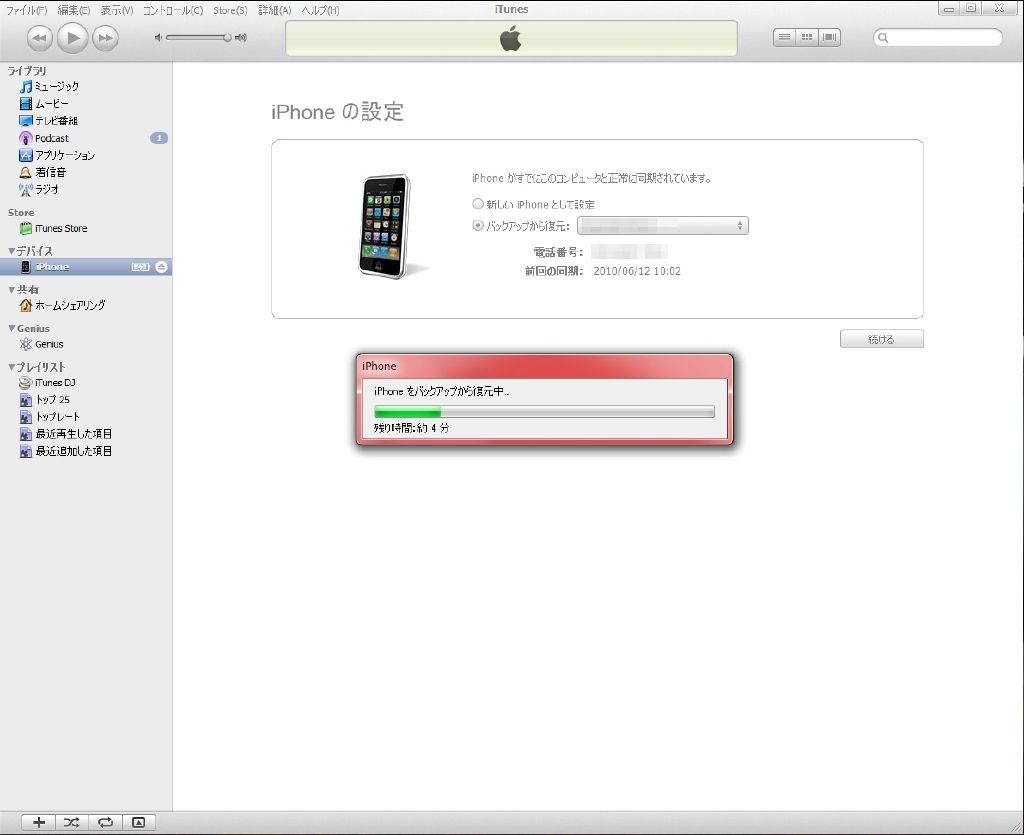Switch to Cover Flow view
Image resolution: width=1024 pixels, height=835 pixels.
click(x=829, y=37)
